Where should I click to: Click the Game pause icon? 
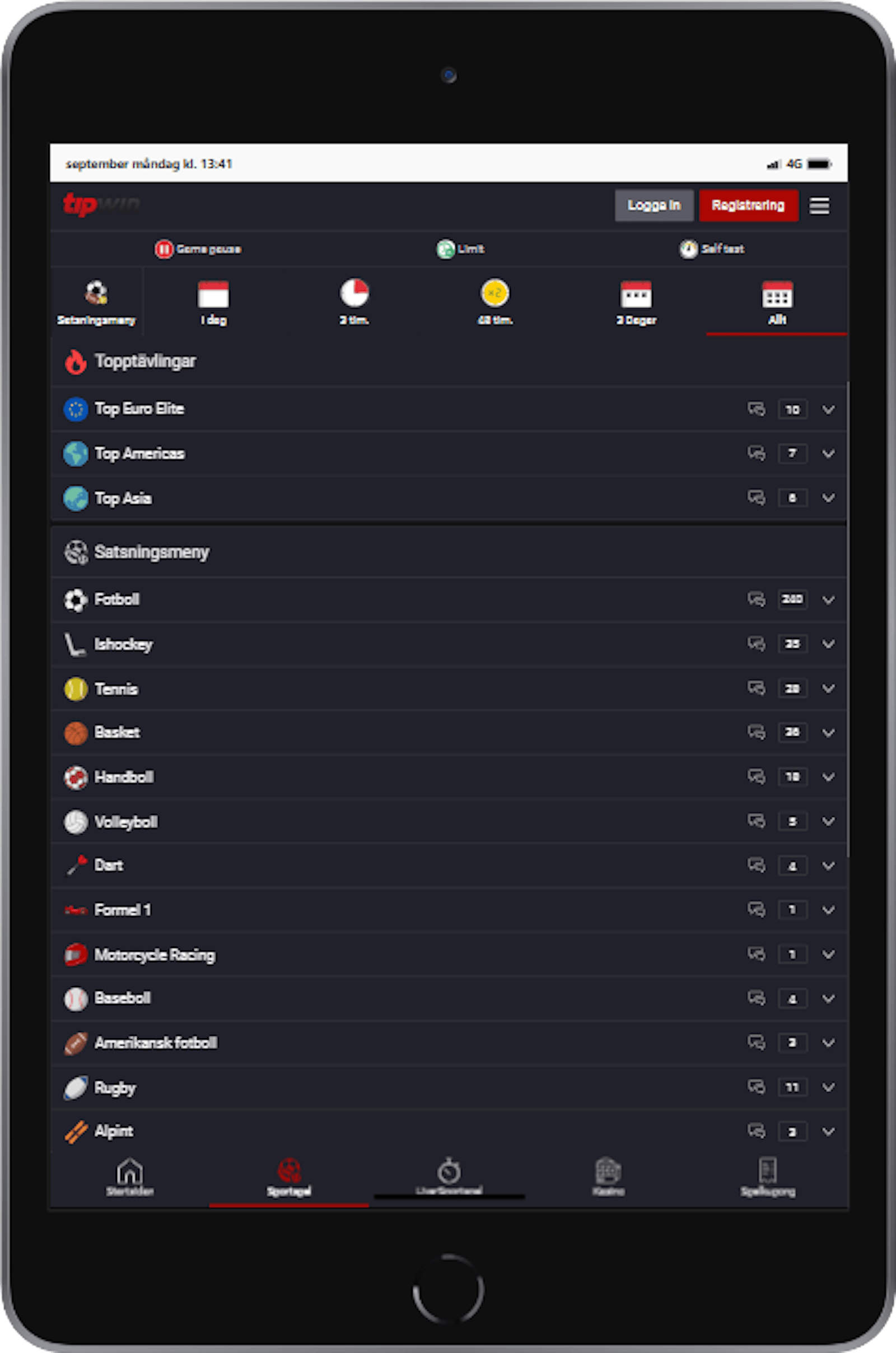click(x=164, y=249)
